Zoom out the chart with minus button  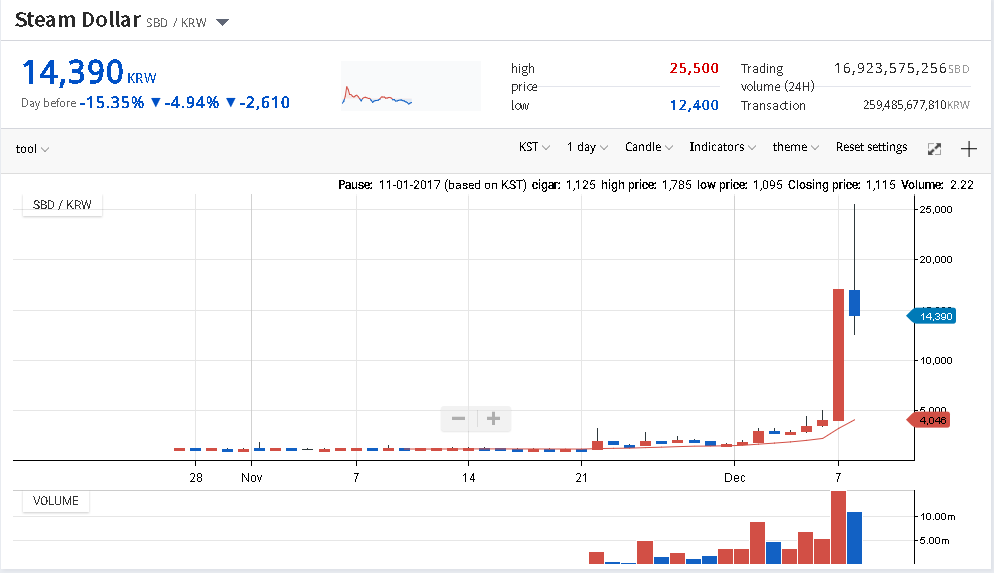click(x=458, y=418)
